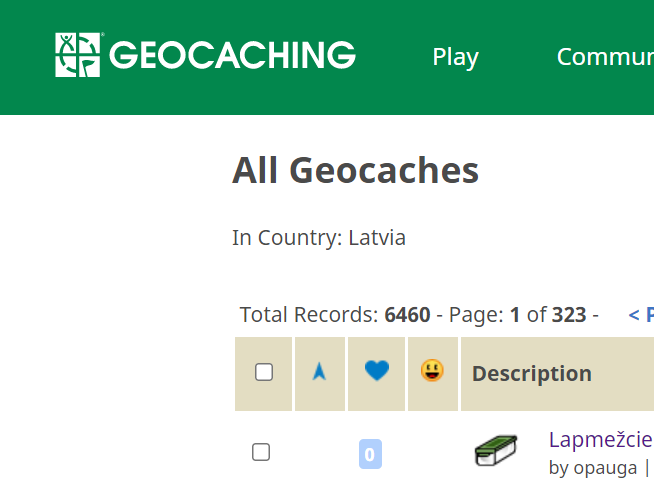Click the GEOCACHING wordmark text

[x=232, y=56]
